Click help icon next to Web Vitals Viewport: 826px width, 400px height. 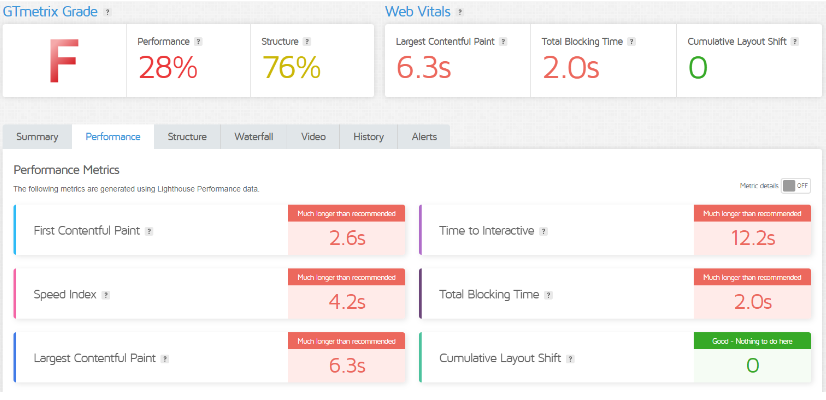[460, 12]
